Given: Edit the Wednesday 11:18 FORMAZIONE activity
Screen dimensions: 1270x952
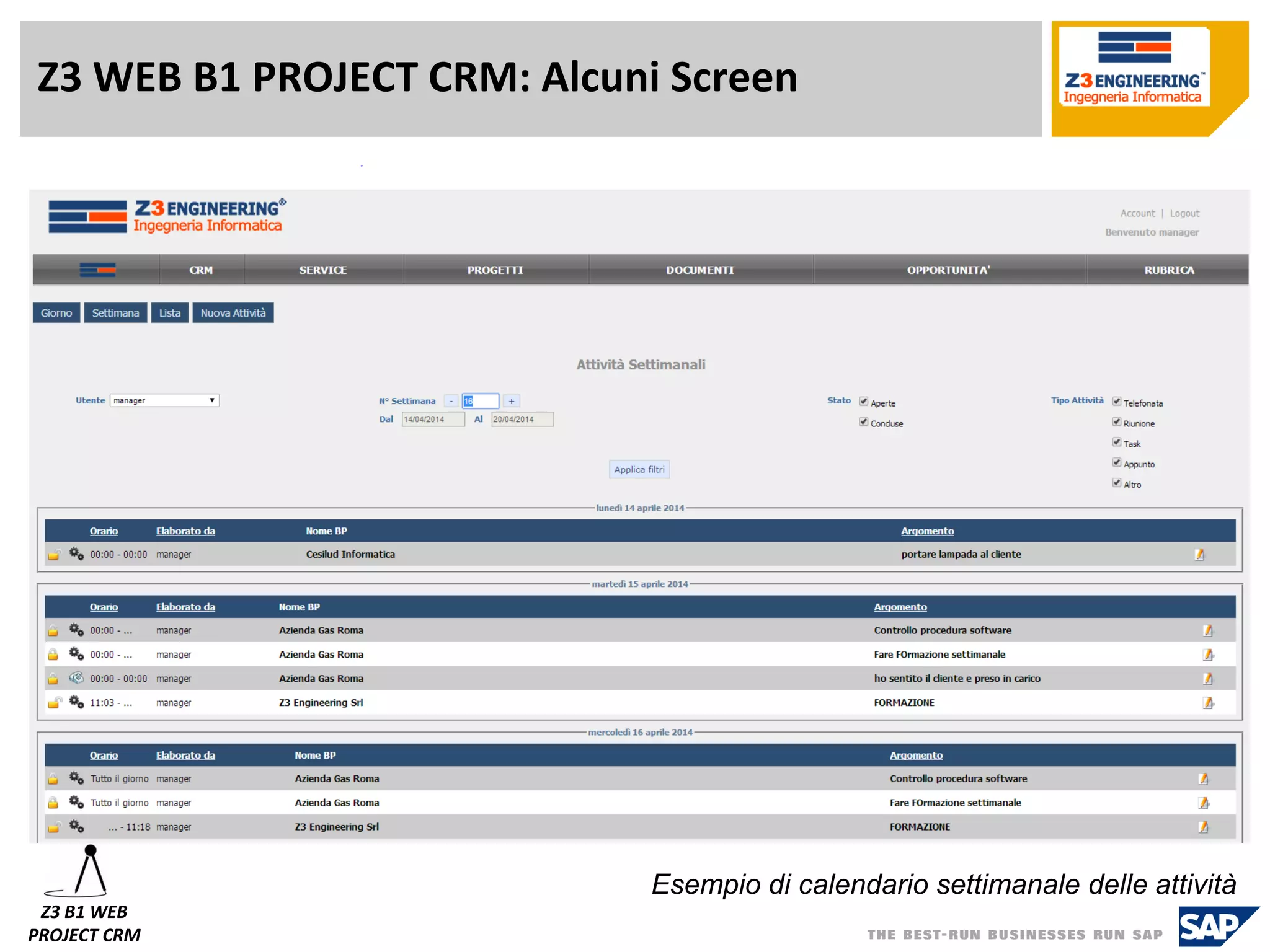Looking at the screenshot, I should [x=1203, y=827].
